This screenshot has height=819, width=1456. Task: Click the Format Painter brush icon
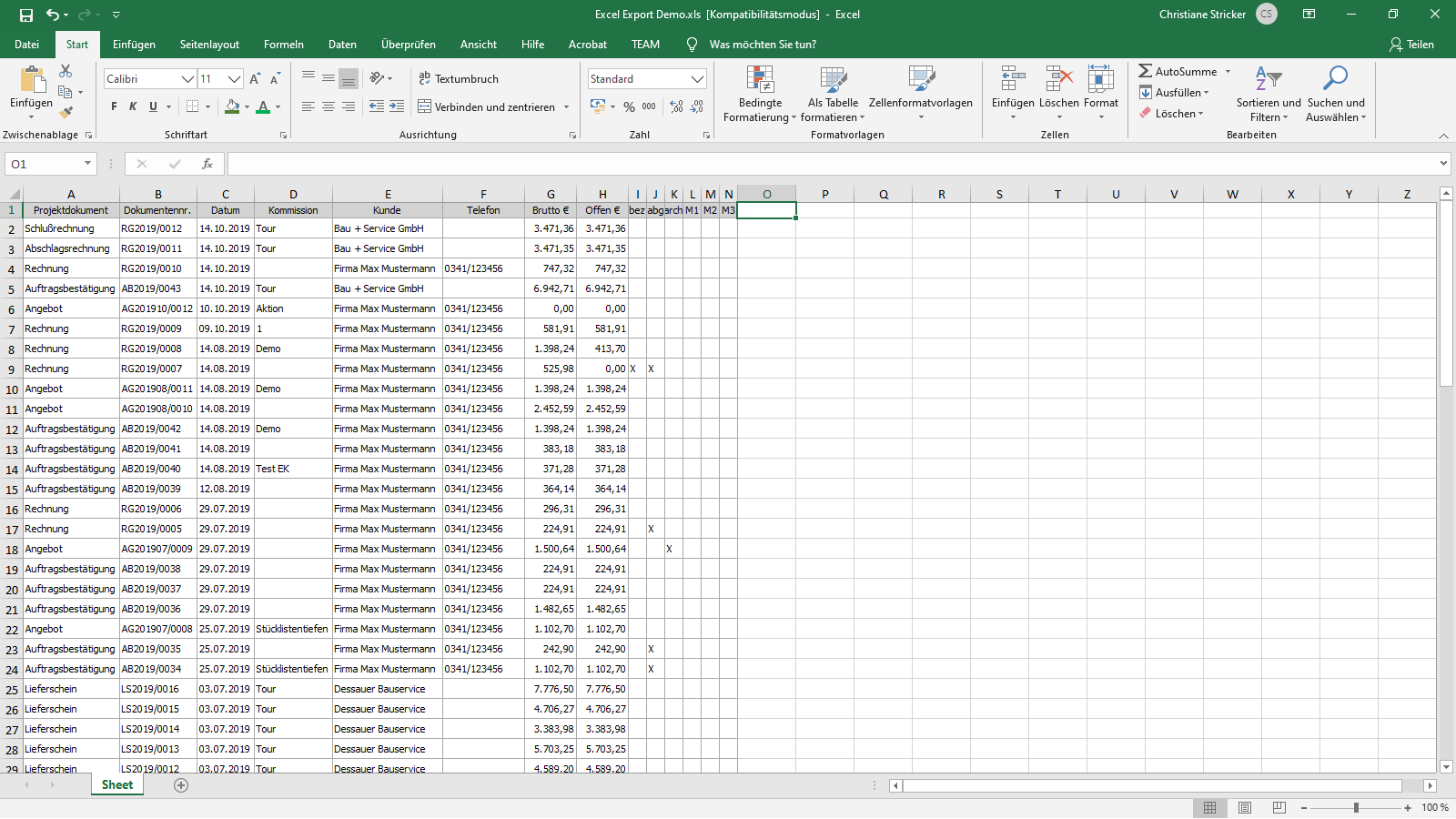click(66, 113)
